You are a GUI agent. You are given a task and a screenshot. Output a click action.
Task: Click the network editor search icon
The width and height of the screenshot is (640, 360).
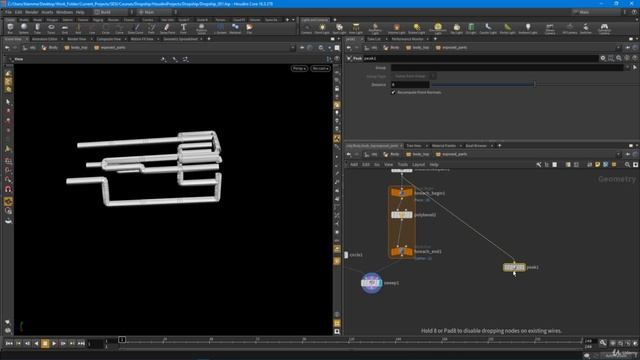coord(627,164)
